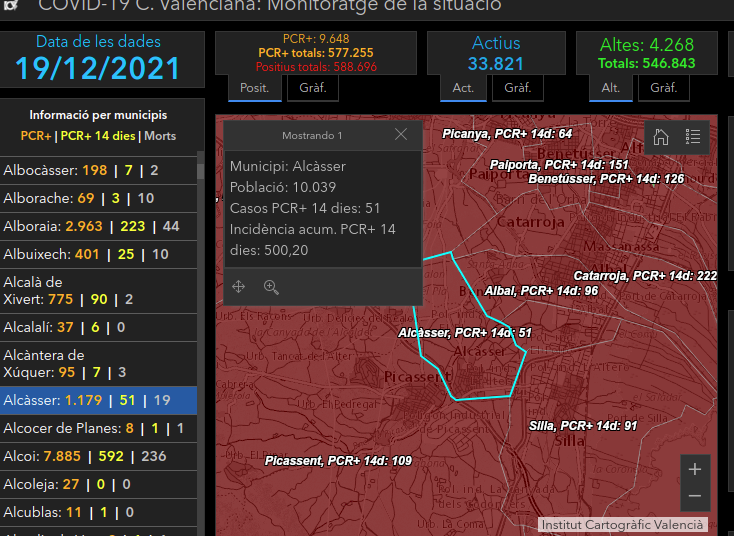The height and width of the screenshot is (536, 734).
Task: Select the Act. tab
Action: point(463,88)
